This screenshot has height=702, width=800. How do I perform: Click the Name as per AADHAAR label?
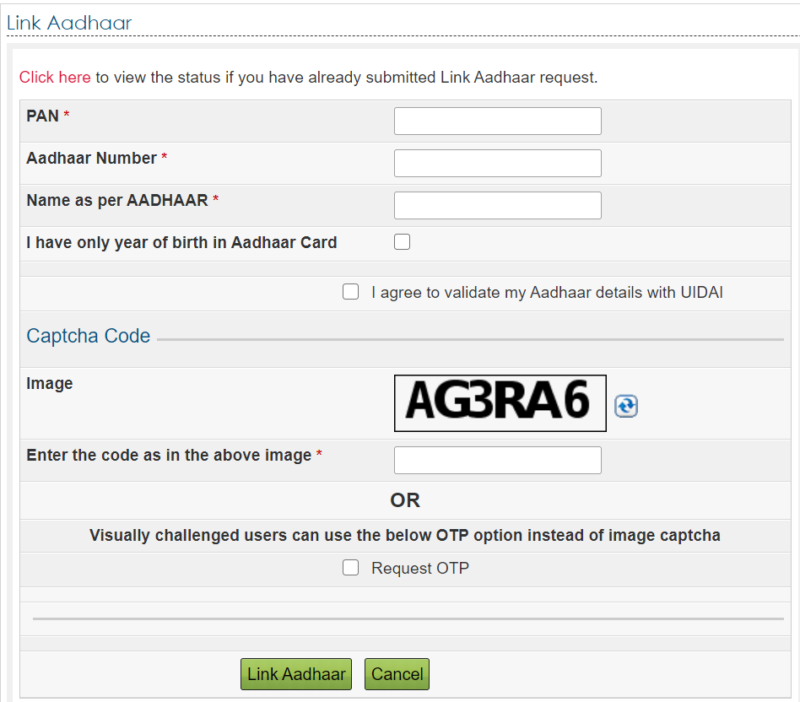pyautogui.click(x=117, y=200)
